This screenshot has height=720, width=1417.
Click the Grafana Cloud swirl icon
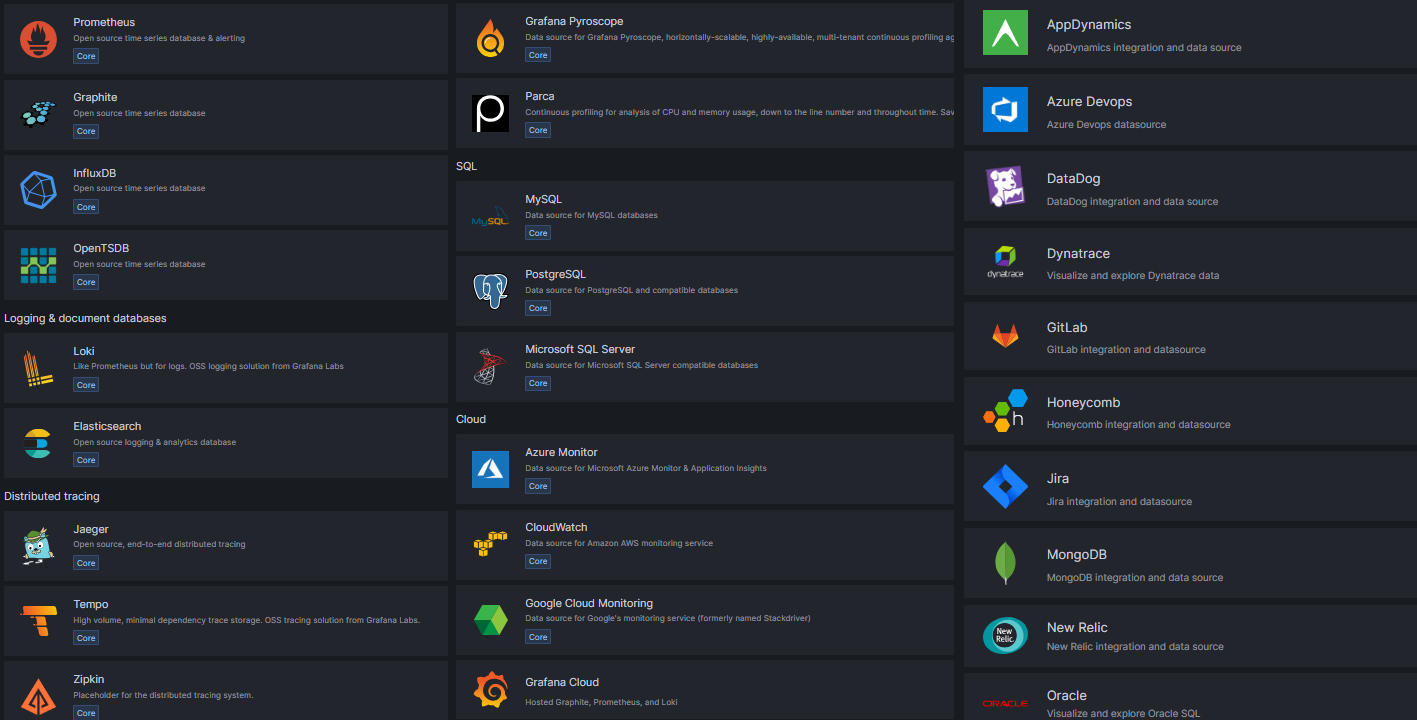(x=490, y=691)
